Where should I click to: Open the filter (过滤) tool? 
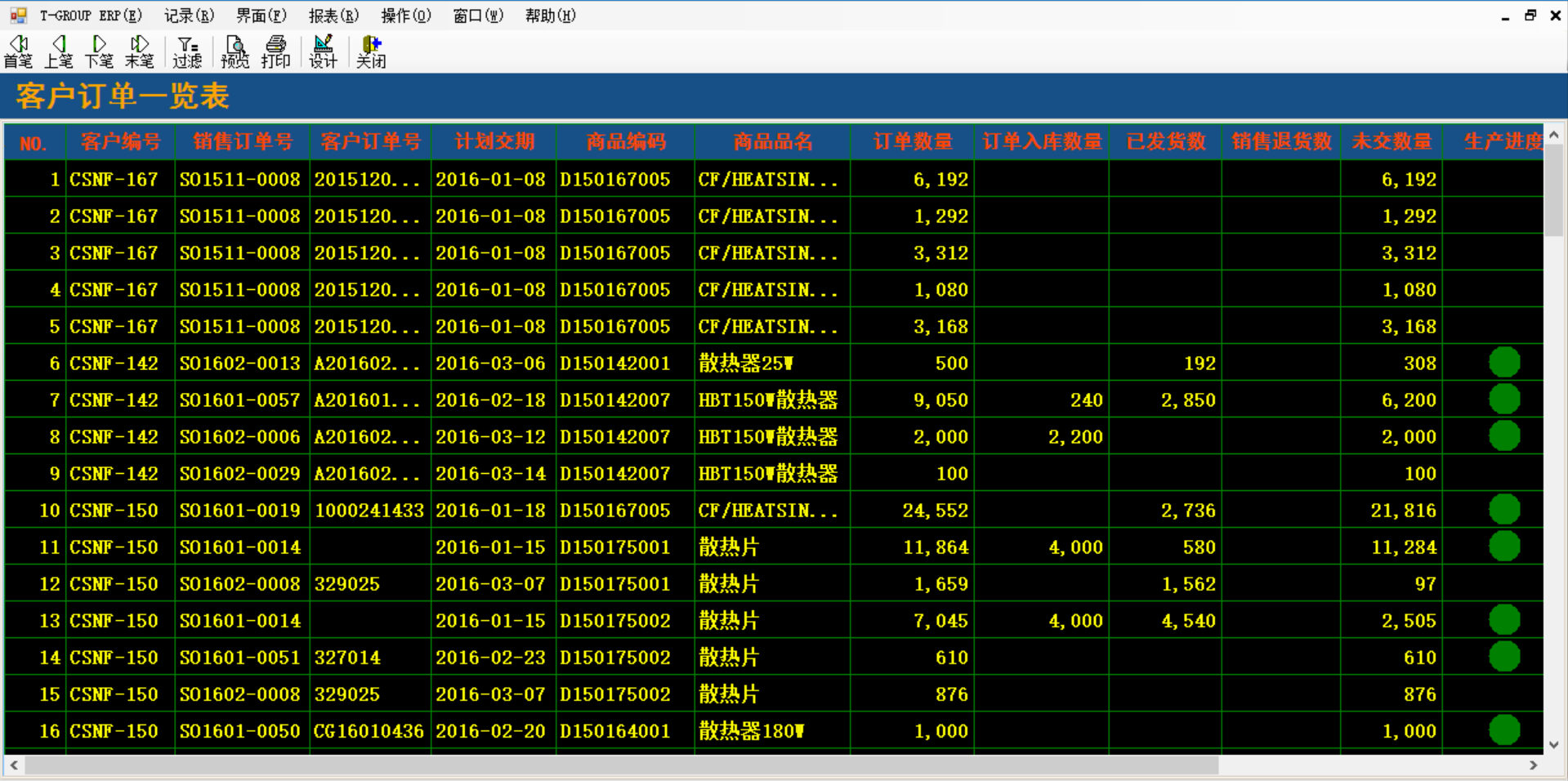(187, 51)
